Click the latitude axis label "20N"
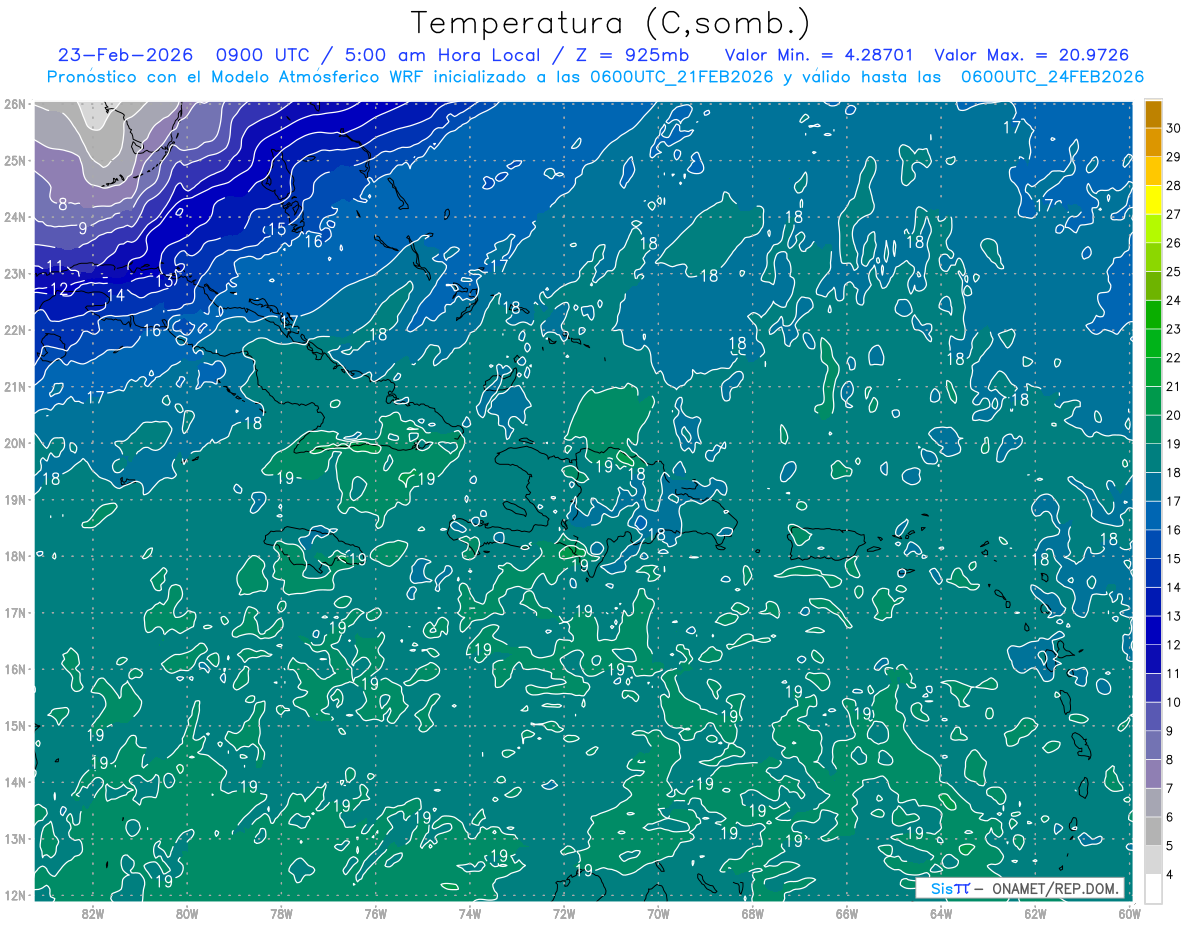 click(x=14, y=443)
